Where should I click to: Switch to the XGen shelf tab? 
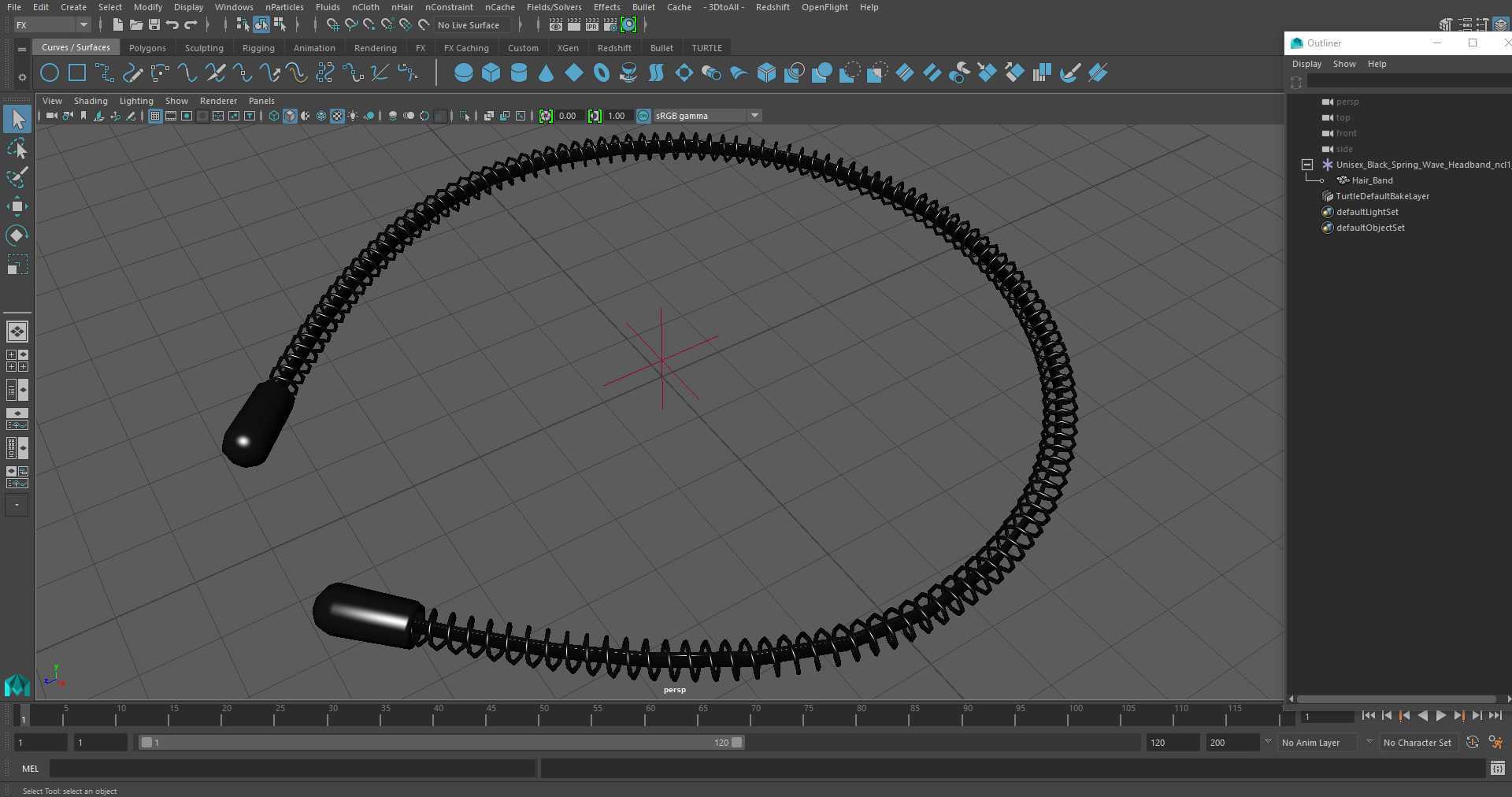568,48
